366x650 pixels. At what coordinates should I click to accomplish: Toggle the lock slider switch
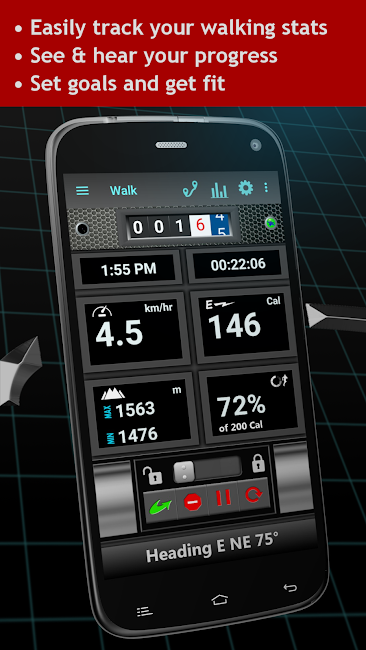click(x=207, y=471)
